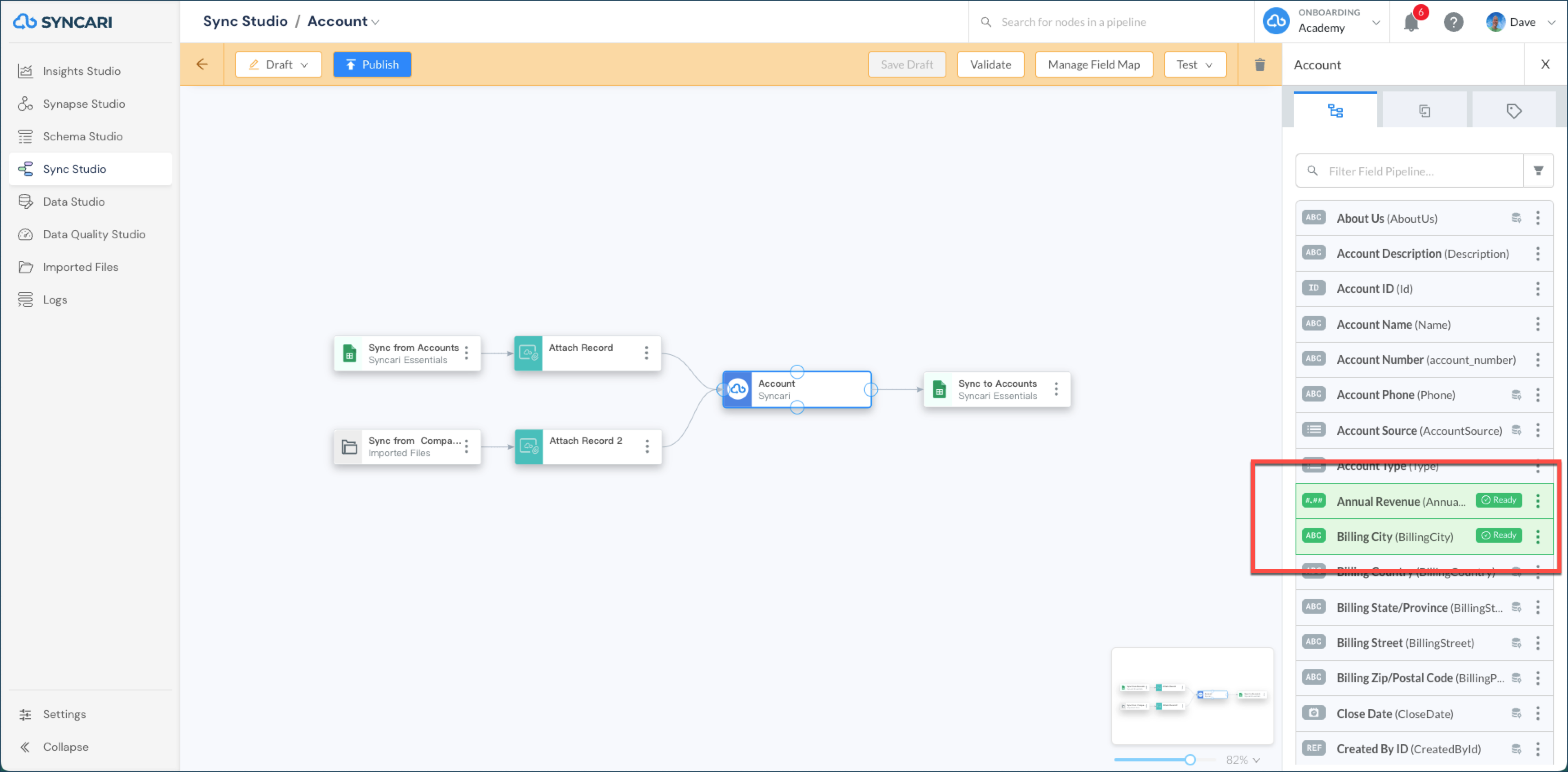Open options menu for About Us field
The height and width of the screenshot is (772, 1568).
(1537, 218)
